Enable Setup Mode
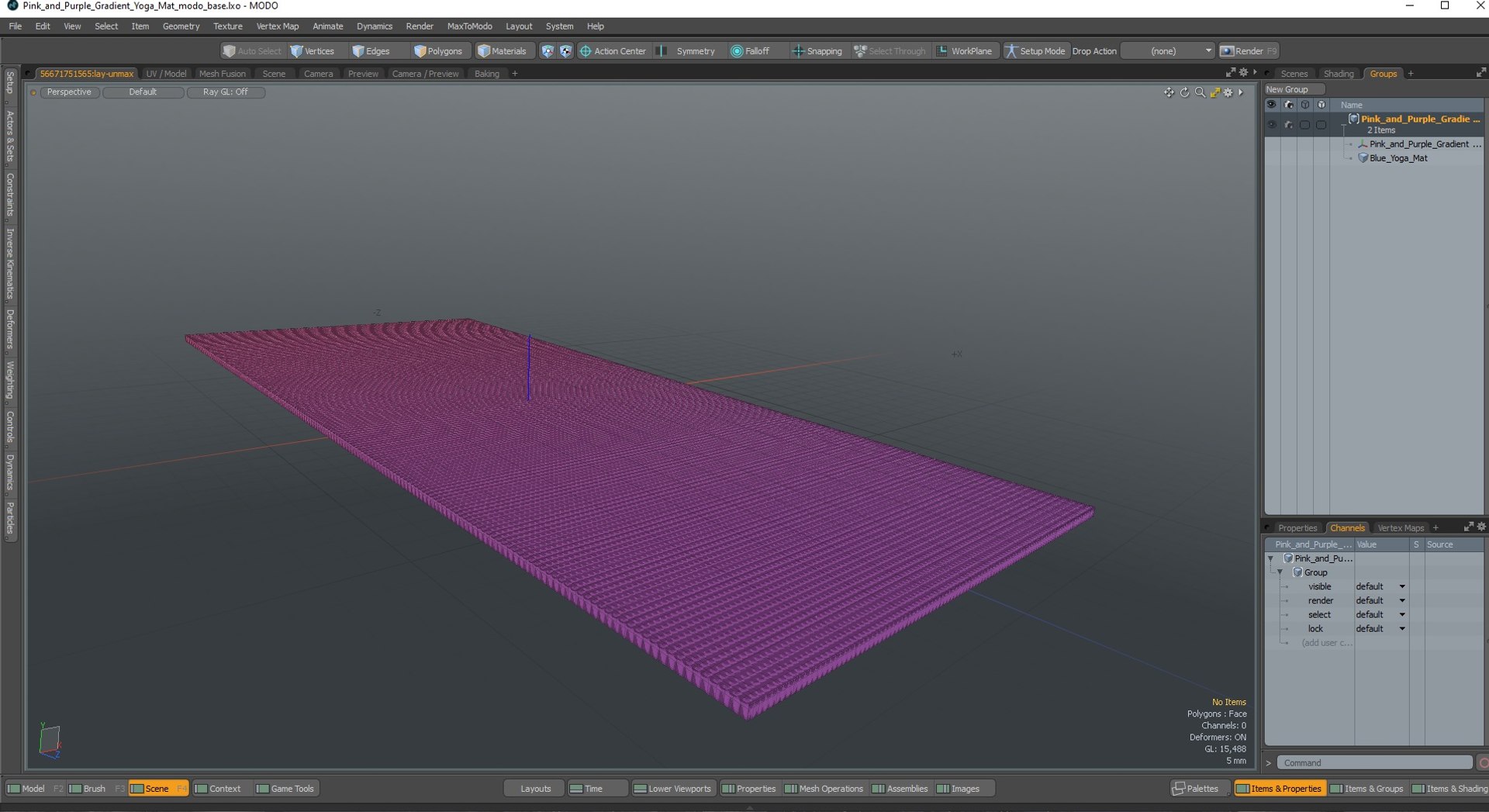This screenshot has width=1489, height=812. tap(1035, 51)
